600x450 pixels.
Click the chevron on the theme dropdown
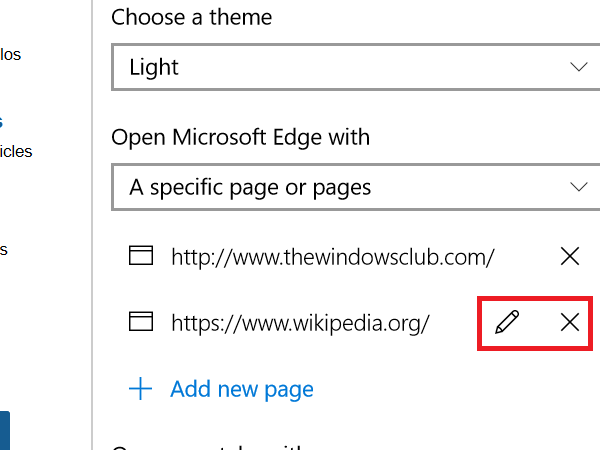coord(578,67)
